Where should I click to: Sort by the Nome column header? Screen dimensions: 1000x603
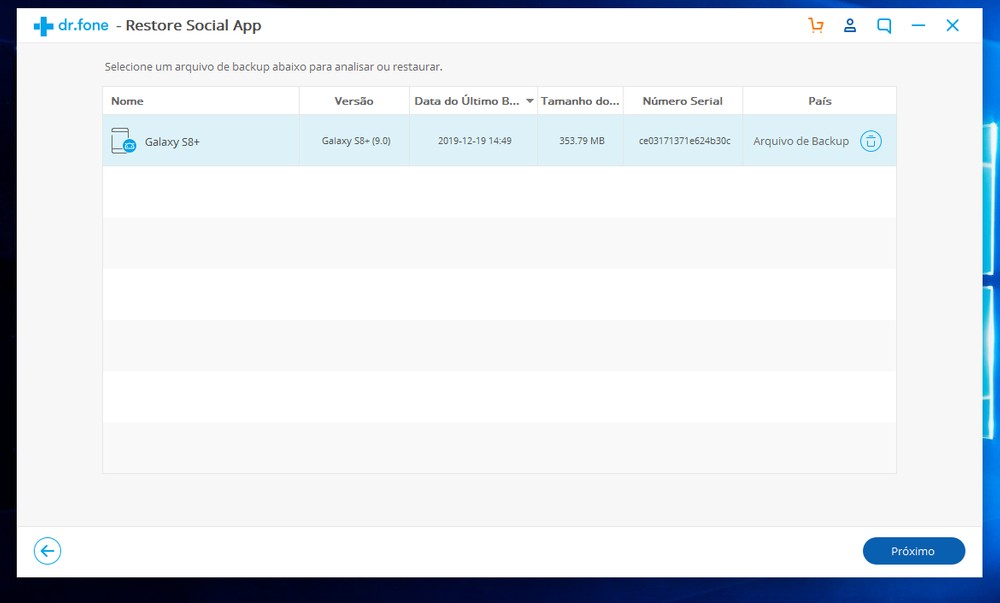point(127,101)
